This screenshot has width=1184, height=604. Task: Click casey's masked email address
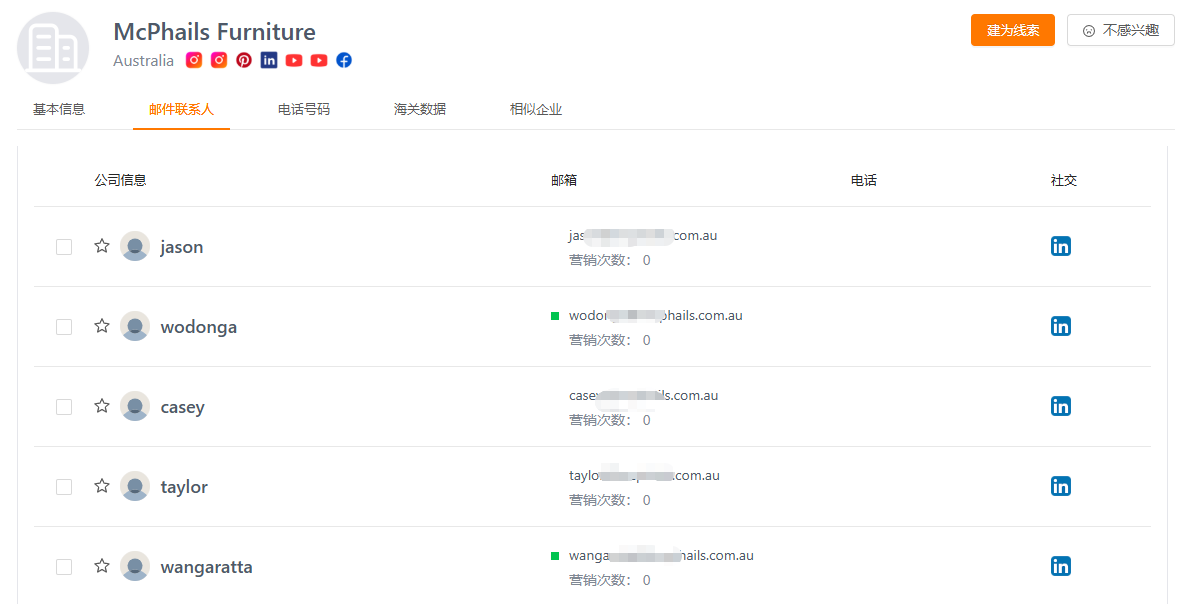643,396
